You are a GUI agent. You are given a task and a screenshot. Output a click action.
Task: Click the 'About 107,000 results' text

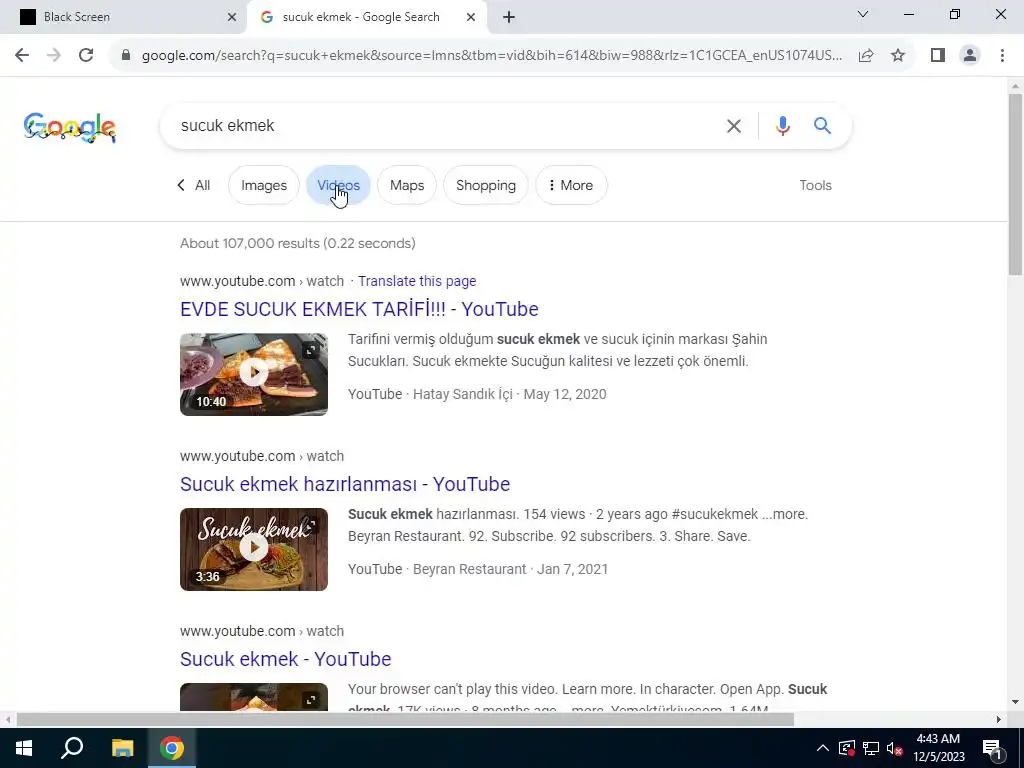pos(298,243)
